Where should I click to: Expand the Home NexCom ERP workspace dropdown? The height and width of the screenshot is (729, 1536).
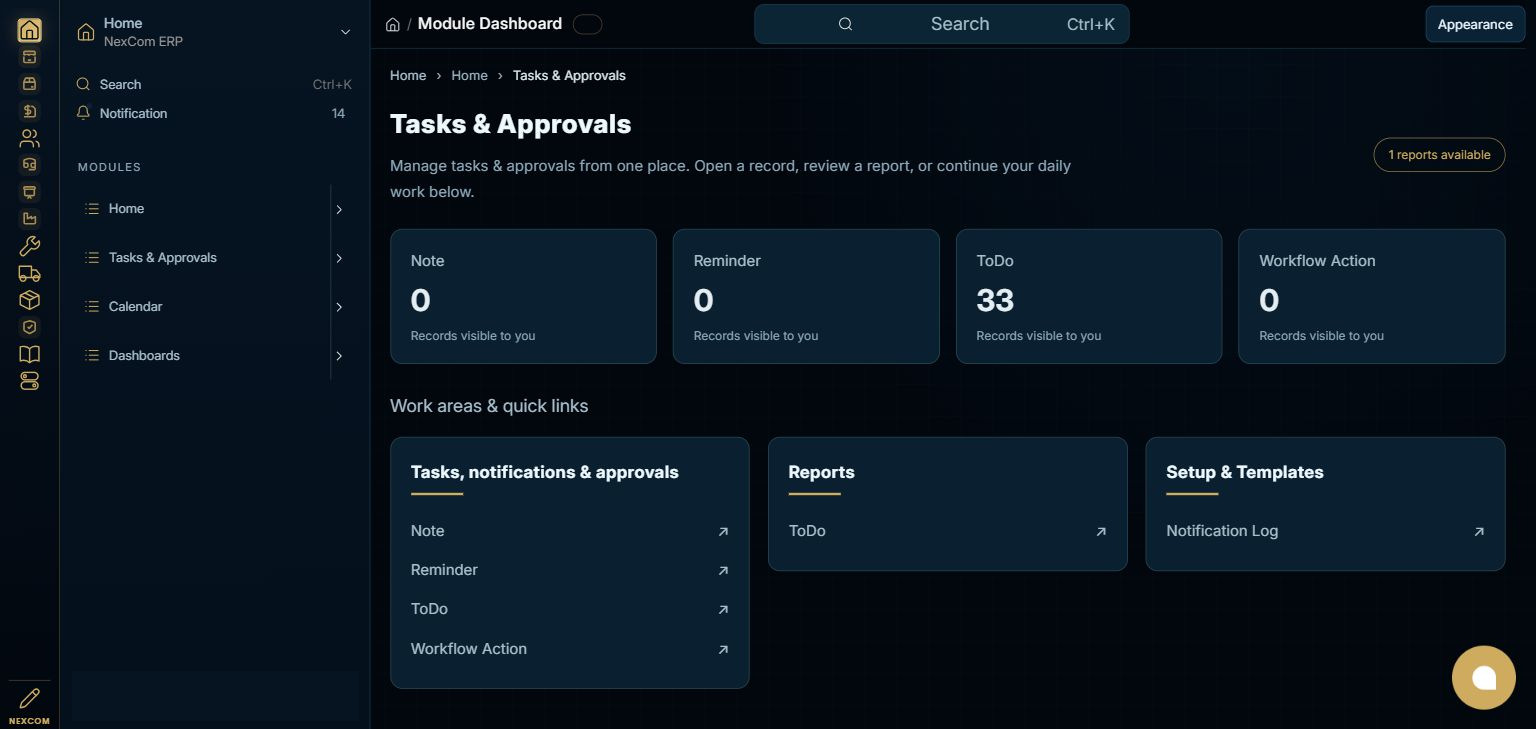[346, 32]
